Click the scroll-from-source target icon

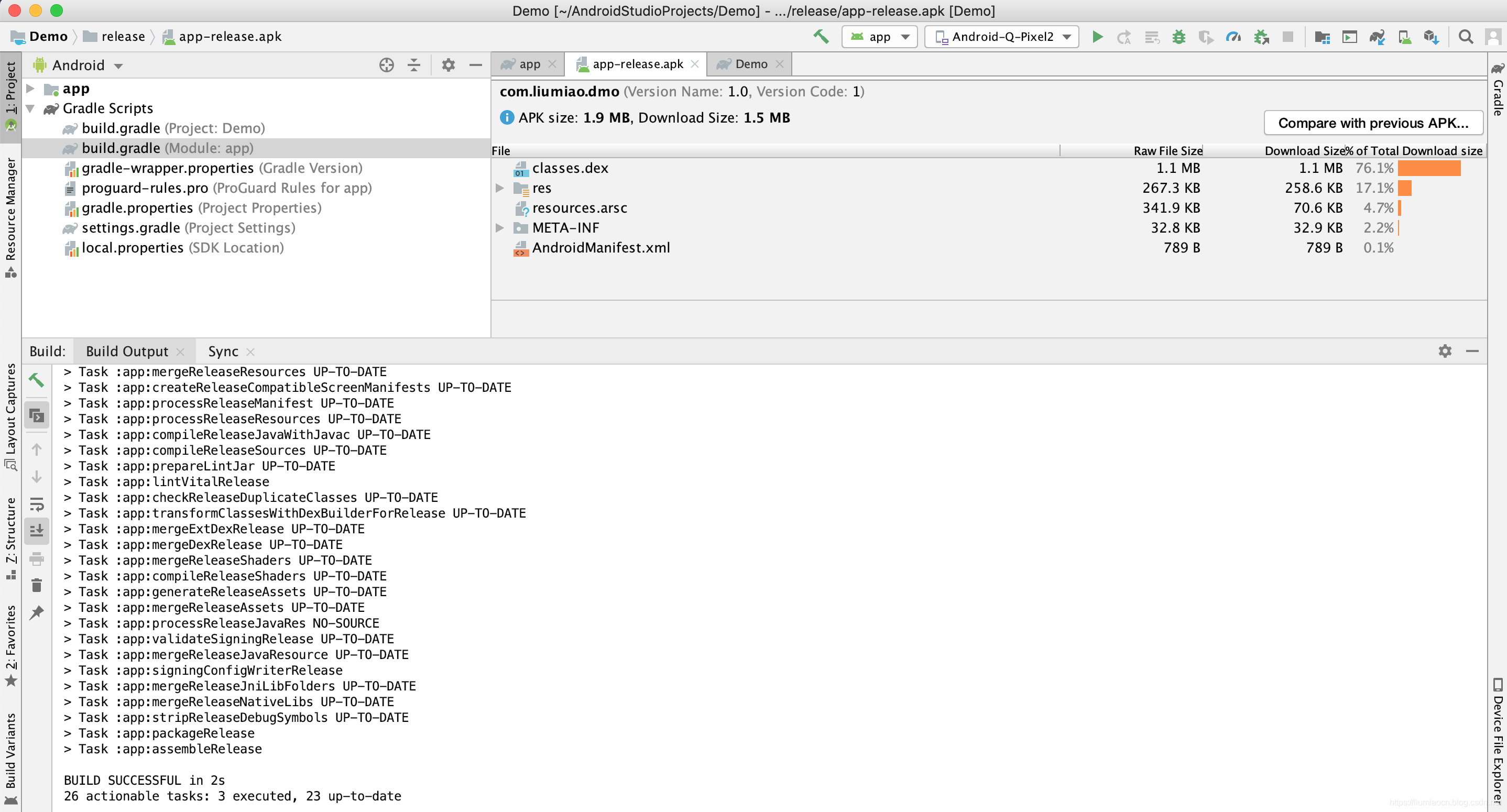(x=386, y=65)
